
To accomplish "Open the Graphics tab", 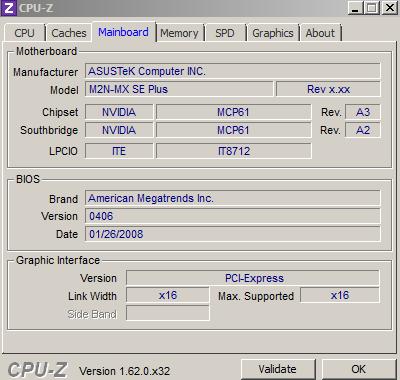I will (273, 33).
